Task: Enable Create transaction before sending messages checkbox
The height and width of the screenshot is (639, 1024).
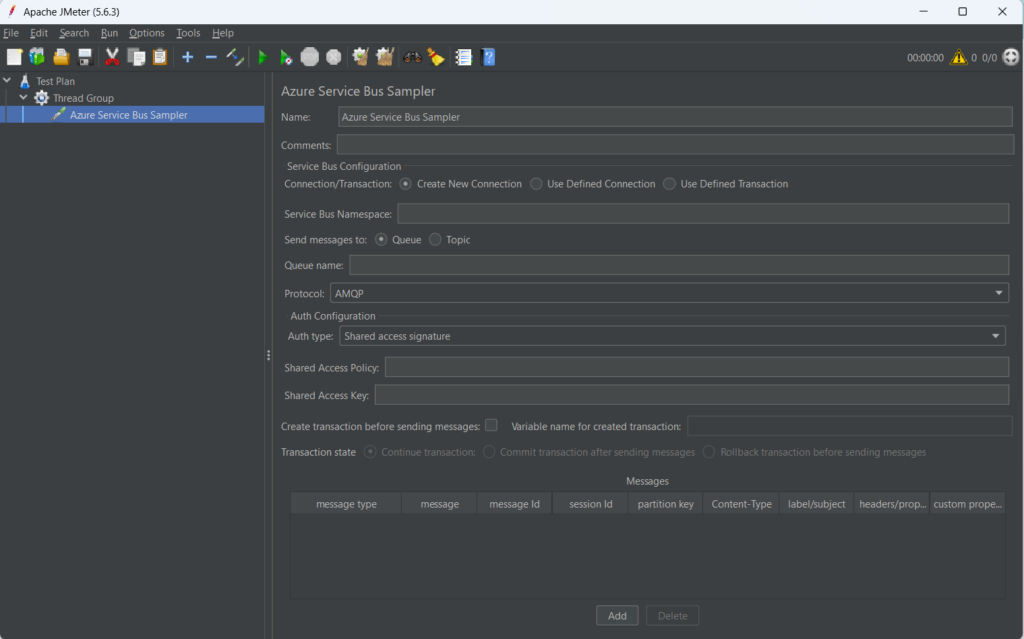Action: [x=491, y=425]
